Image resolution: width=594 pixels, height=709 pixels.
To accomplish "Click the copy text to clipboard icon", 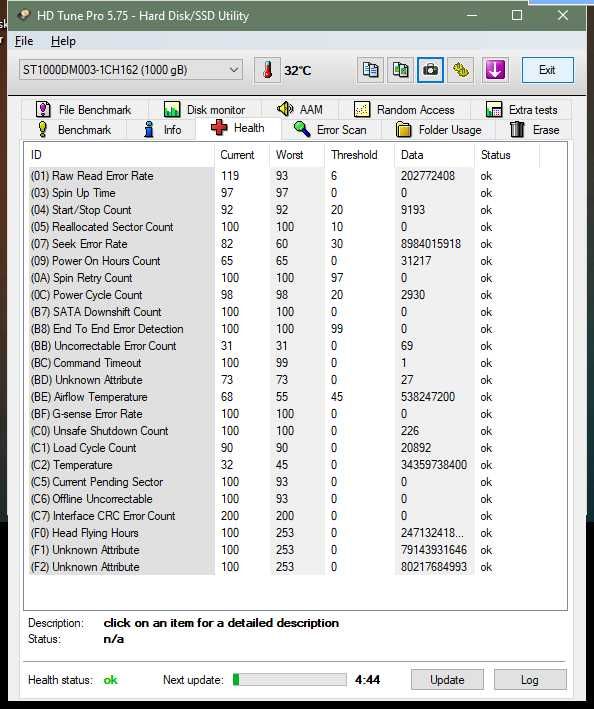I will [x=370, y=70].
